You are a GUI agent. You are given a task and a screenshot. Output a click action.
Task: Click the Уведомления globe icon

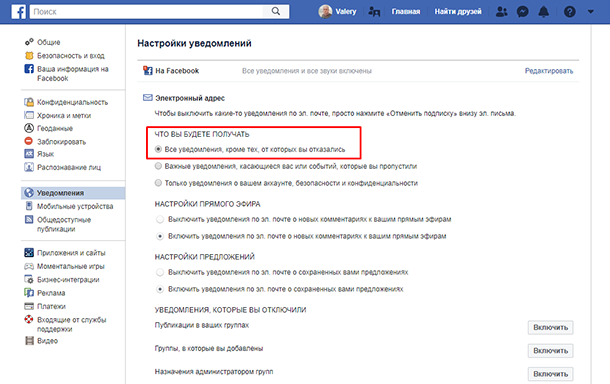coord(29,193)
